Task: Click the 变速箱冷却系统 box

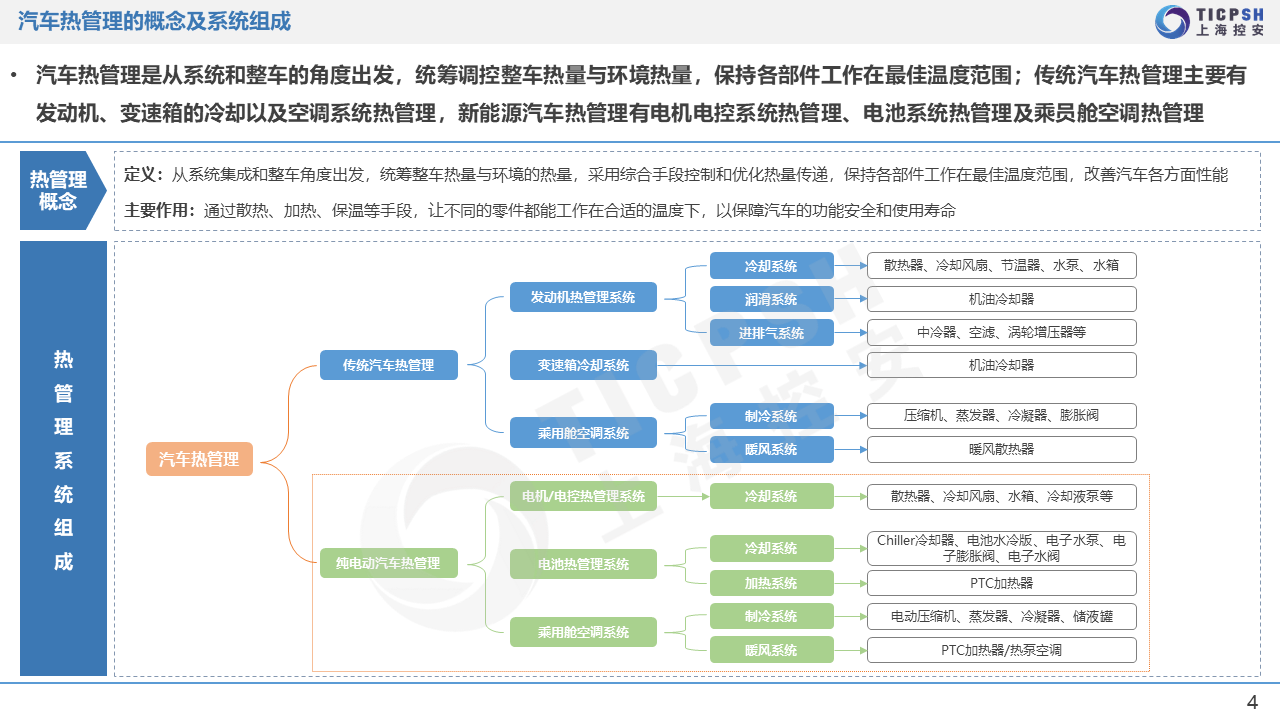Action: pyautogui.click(x=583, y=365)
